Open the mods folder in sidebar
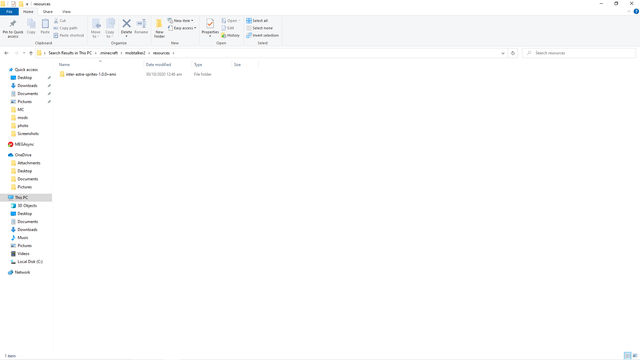Image resolution: width=640 pixels, height=360 pixels. click(22, 118)
